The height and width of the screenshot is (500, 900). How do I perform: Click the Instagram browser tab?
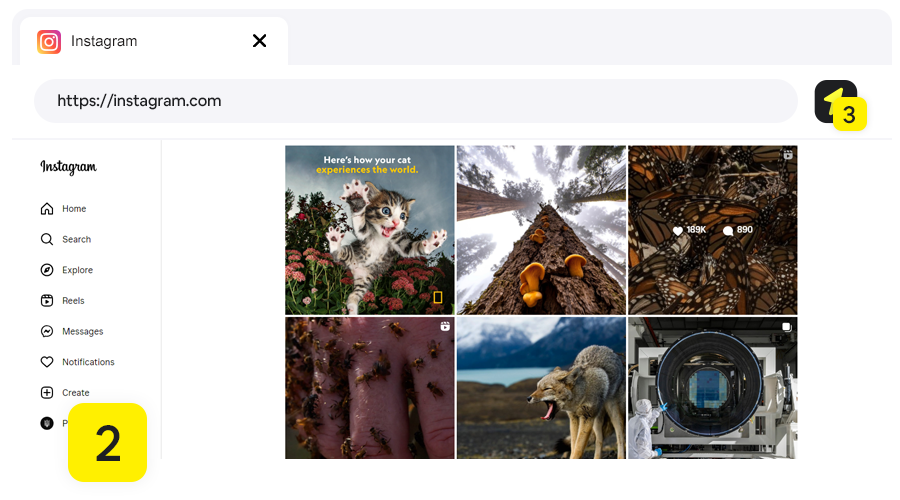point(140,41)
